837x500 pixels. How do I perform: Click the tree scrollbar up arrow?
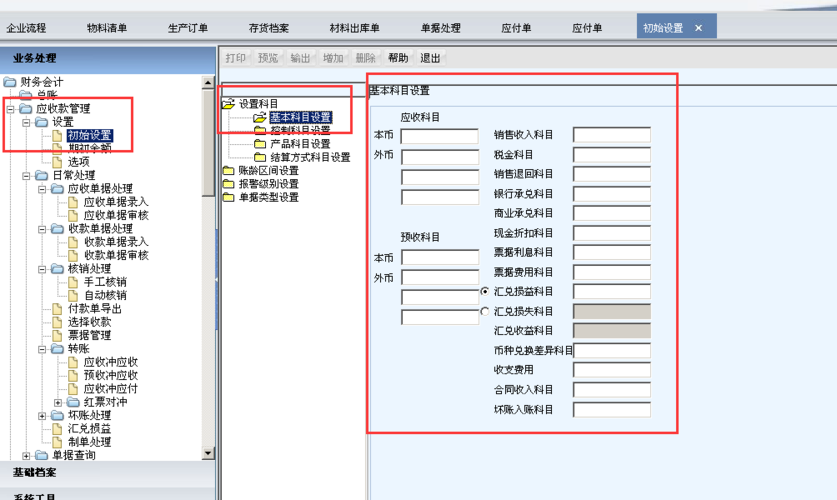[x=208, y=82]
